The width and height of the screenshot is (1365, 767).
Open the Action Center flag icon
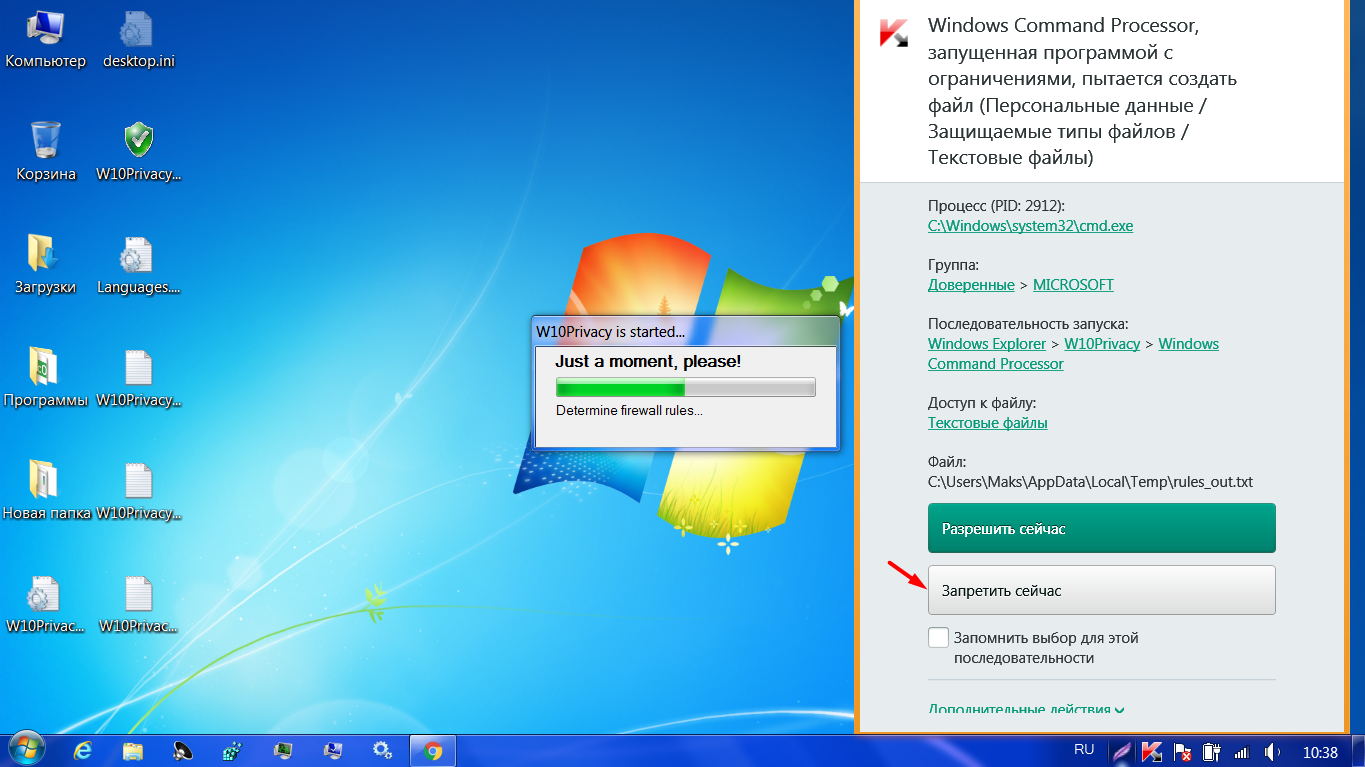pos(1182,751)
